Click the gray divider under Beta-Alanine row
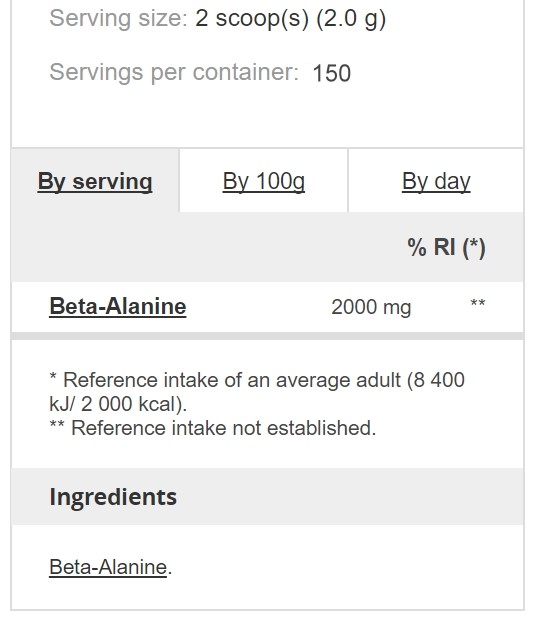Viewport: 535px width, 626px height. tap(268, 336)
